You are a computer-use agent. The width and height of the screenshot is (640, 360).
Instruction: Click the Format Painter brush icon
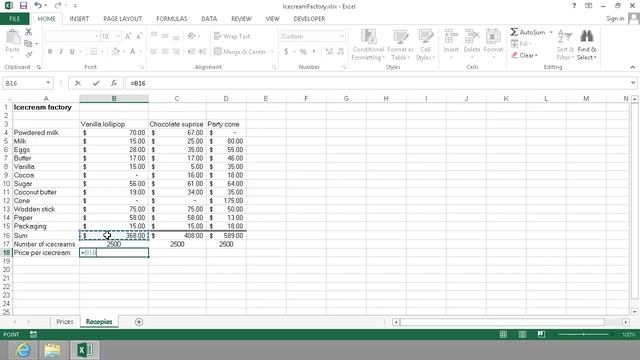pos(28,54)
